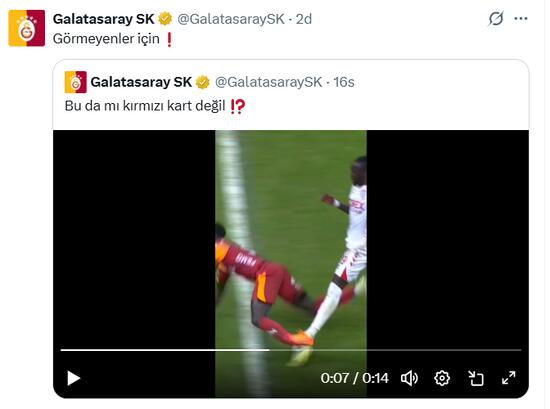Open the three-dot More menu

pyautogui.click(x=521, y=19)
